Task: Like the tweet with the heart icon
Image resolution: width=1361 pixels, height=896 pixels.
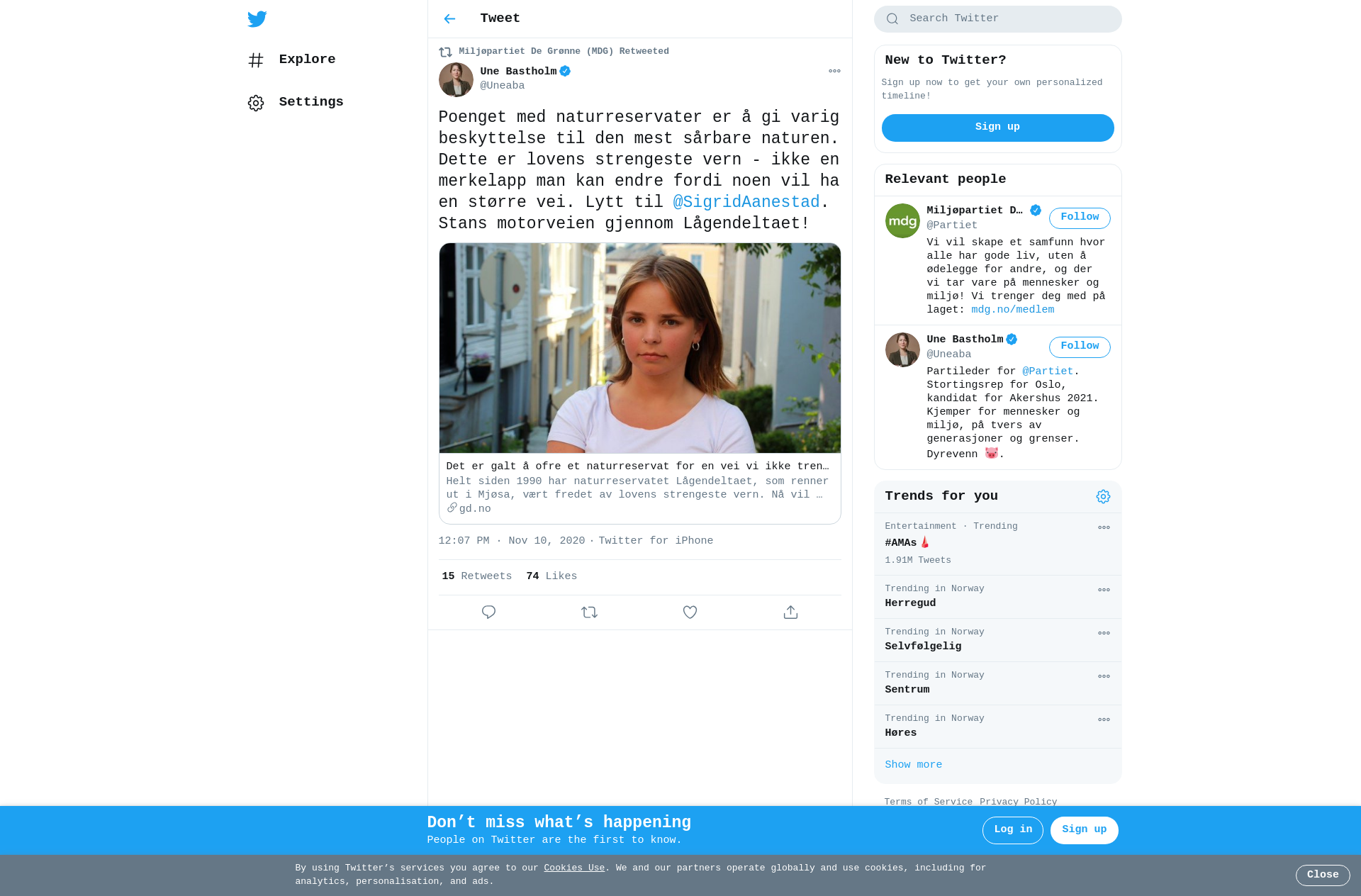Action: [690, 612]
